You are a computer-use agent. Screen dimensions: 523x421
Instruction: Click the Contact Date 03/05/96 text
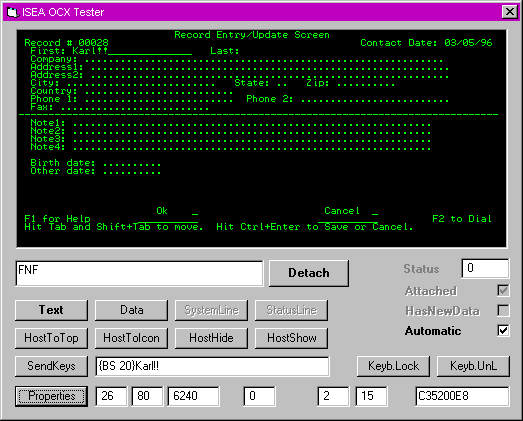click(x=426, y=43)
